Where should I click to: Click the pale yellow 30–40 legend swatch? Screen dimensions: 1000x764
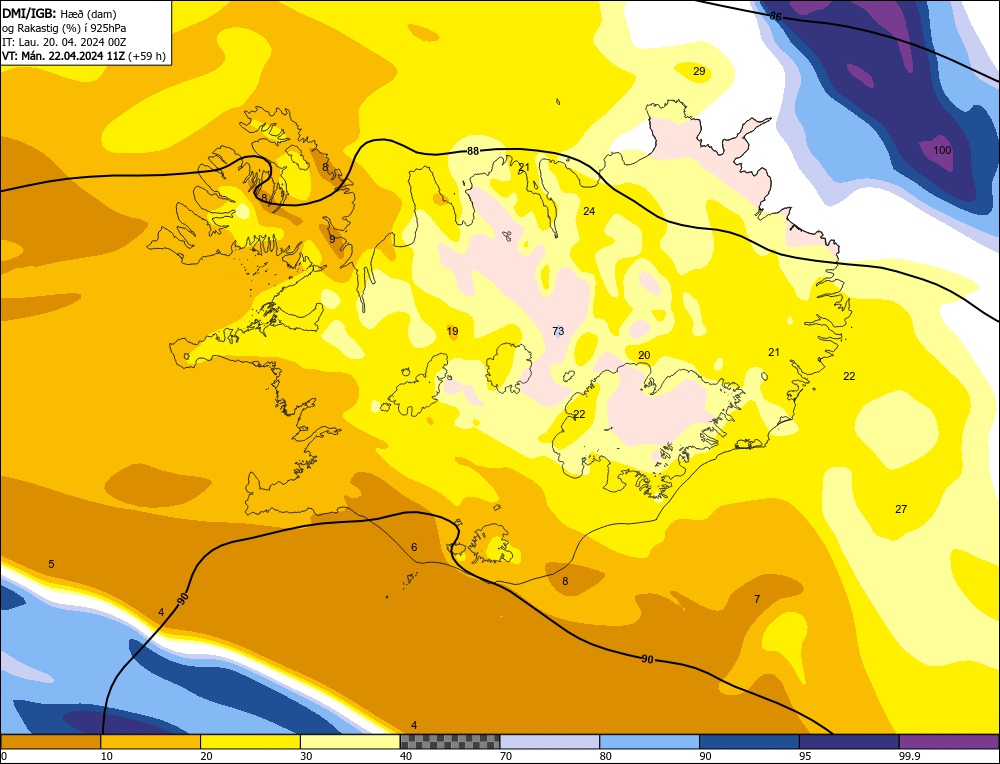pos(350,742)
